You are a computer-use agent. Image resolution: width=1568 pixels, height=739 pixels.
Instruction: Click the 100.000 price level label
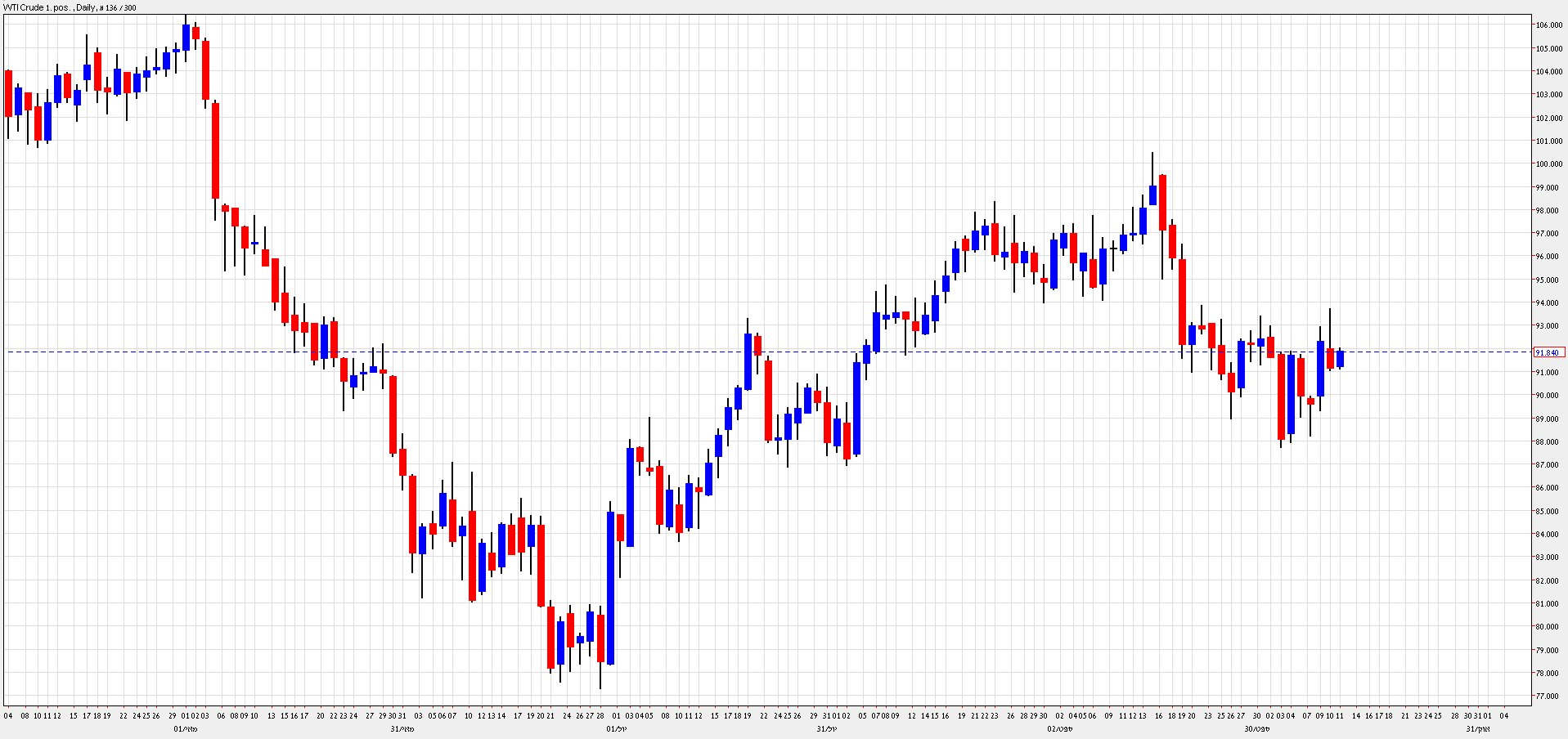1549,164
